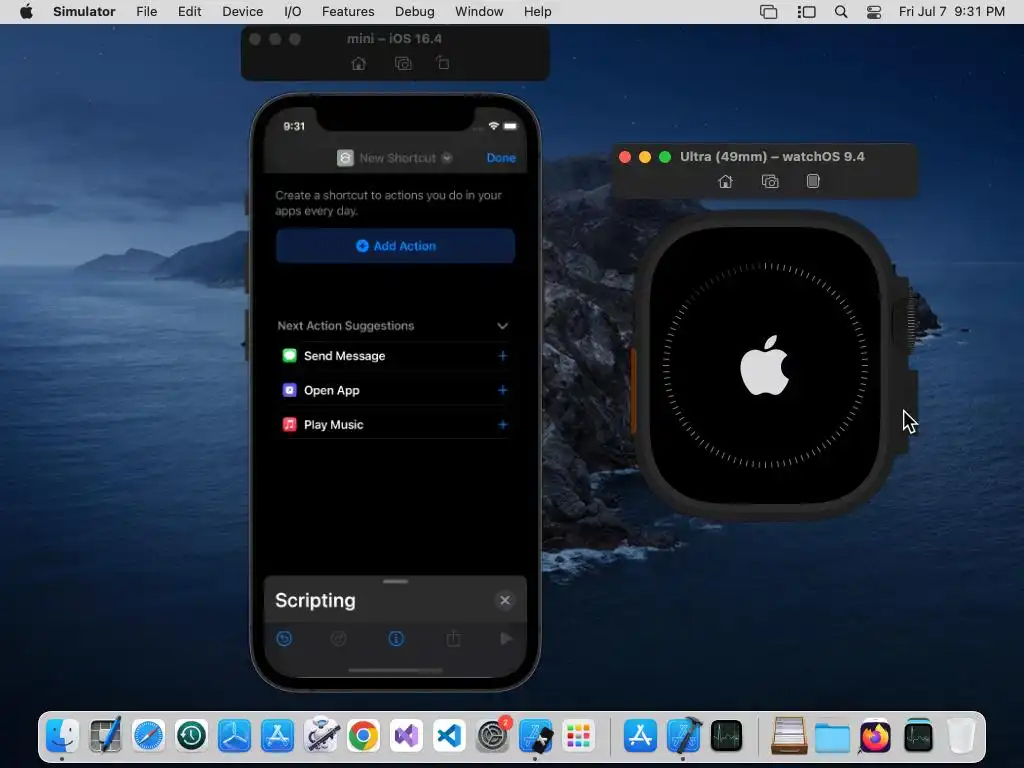The height and width of the screenshot is (768, 1024).
Task: Tap the purple icon beside Open App
Action: (x=289, y=390)
